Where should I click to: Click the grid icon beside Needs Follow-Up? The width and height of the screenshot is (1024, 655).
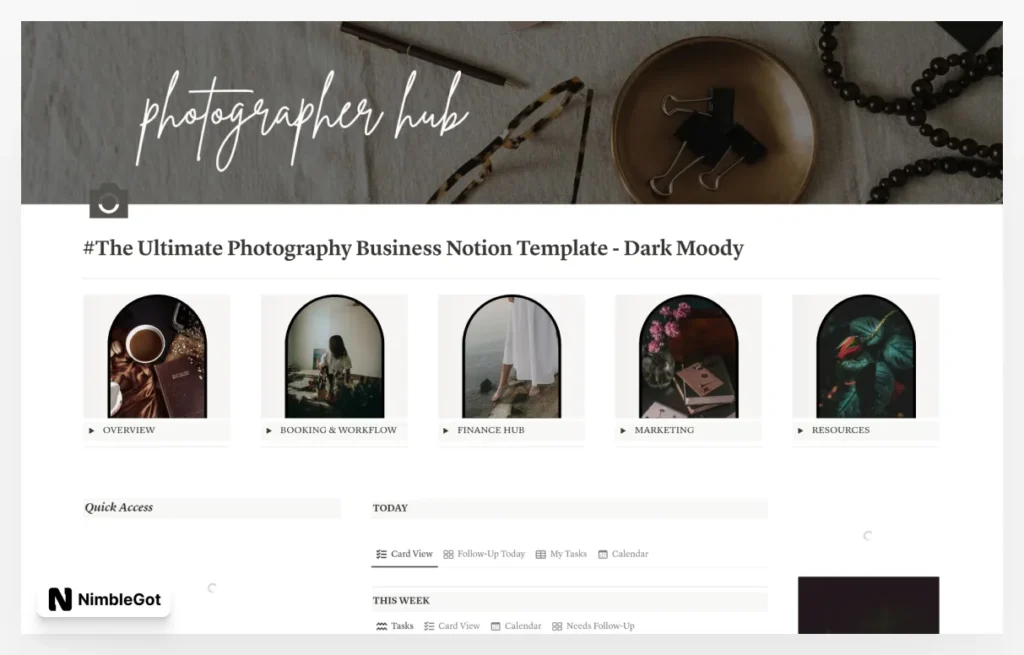(557, 625)
